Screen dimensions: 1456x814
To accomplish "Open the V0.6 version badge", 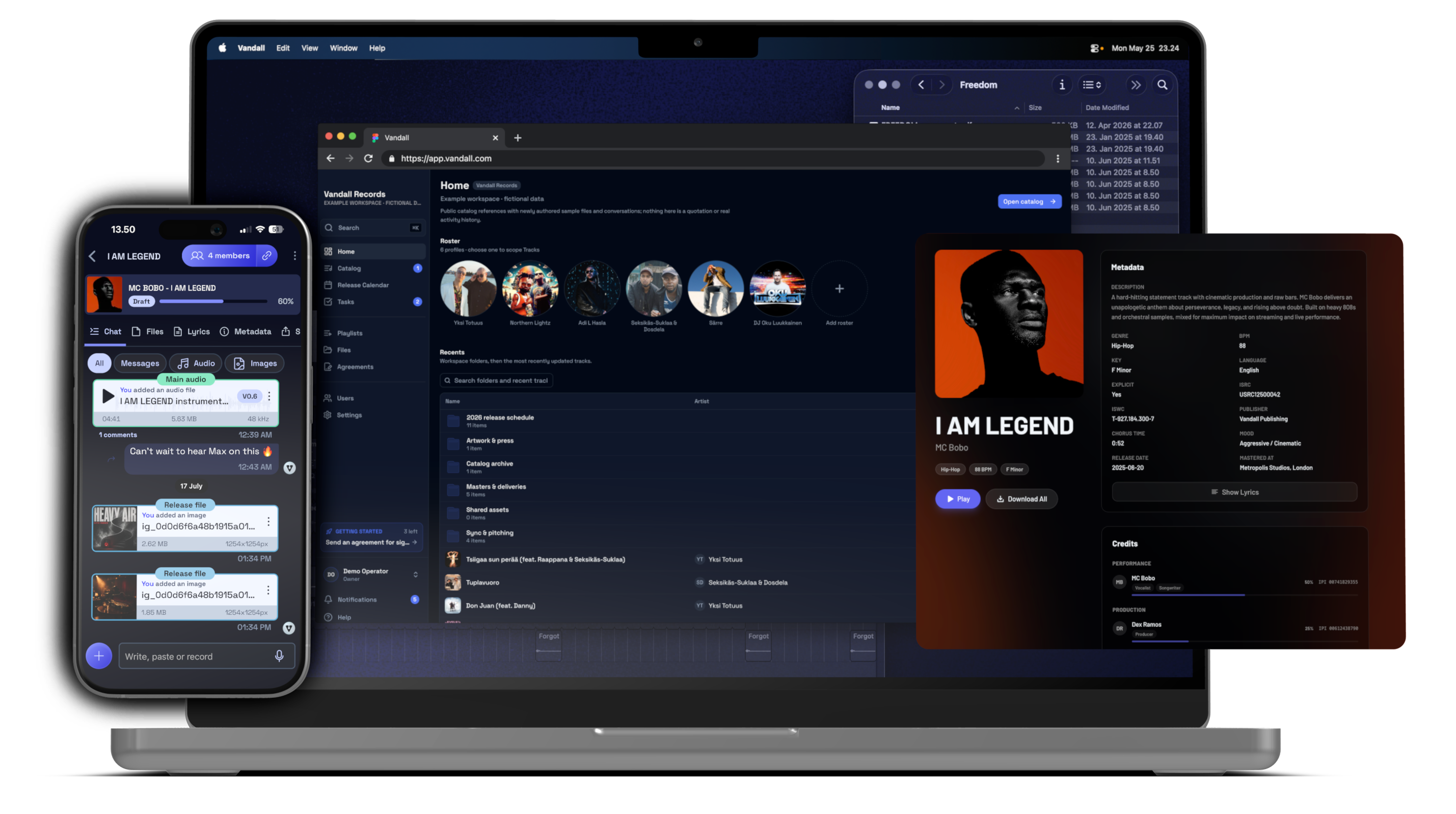I will [x=249, y=396].
